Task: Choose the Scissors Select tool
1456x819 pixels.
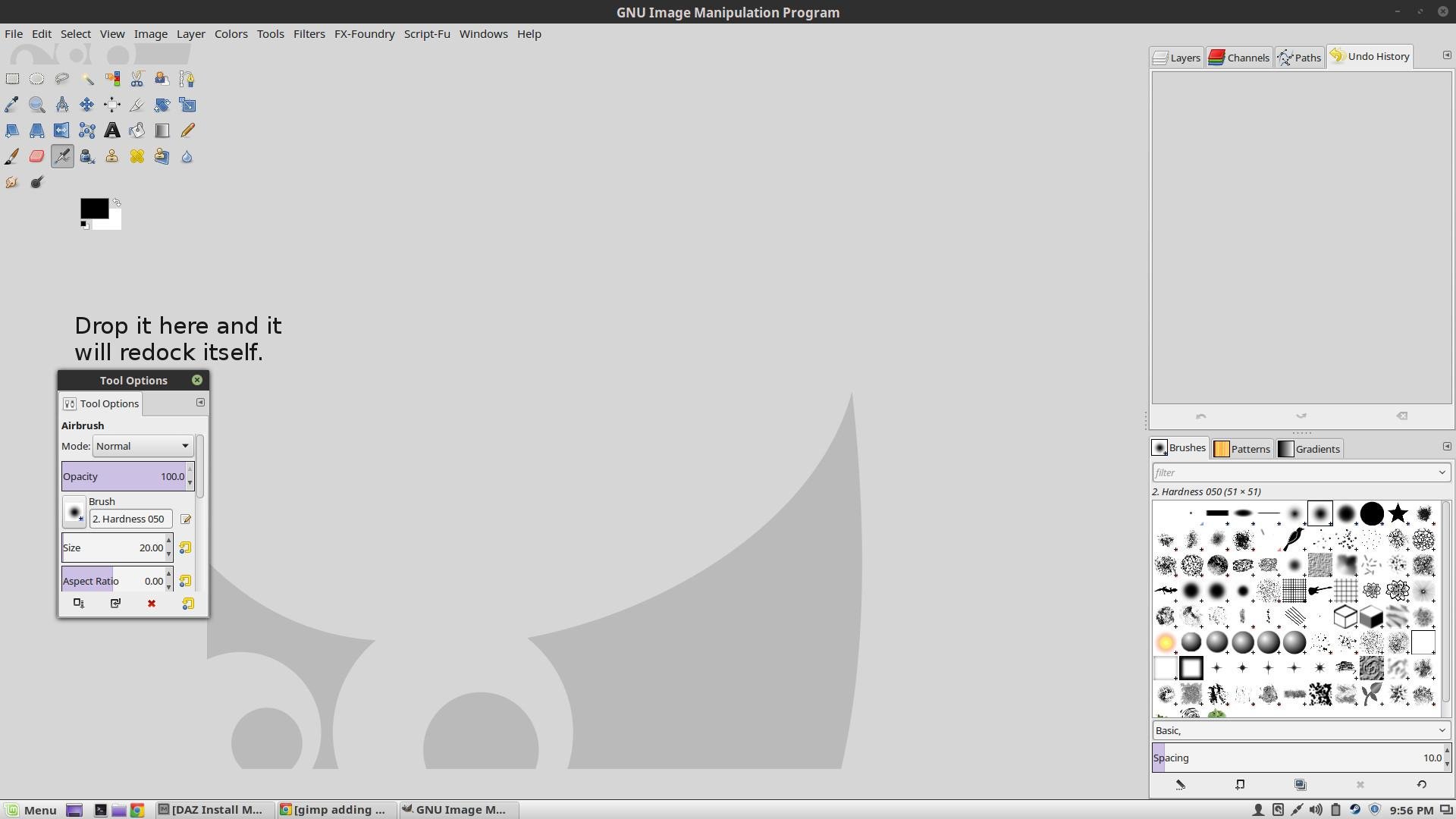Action: click(137, 79)
